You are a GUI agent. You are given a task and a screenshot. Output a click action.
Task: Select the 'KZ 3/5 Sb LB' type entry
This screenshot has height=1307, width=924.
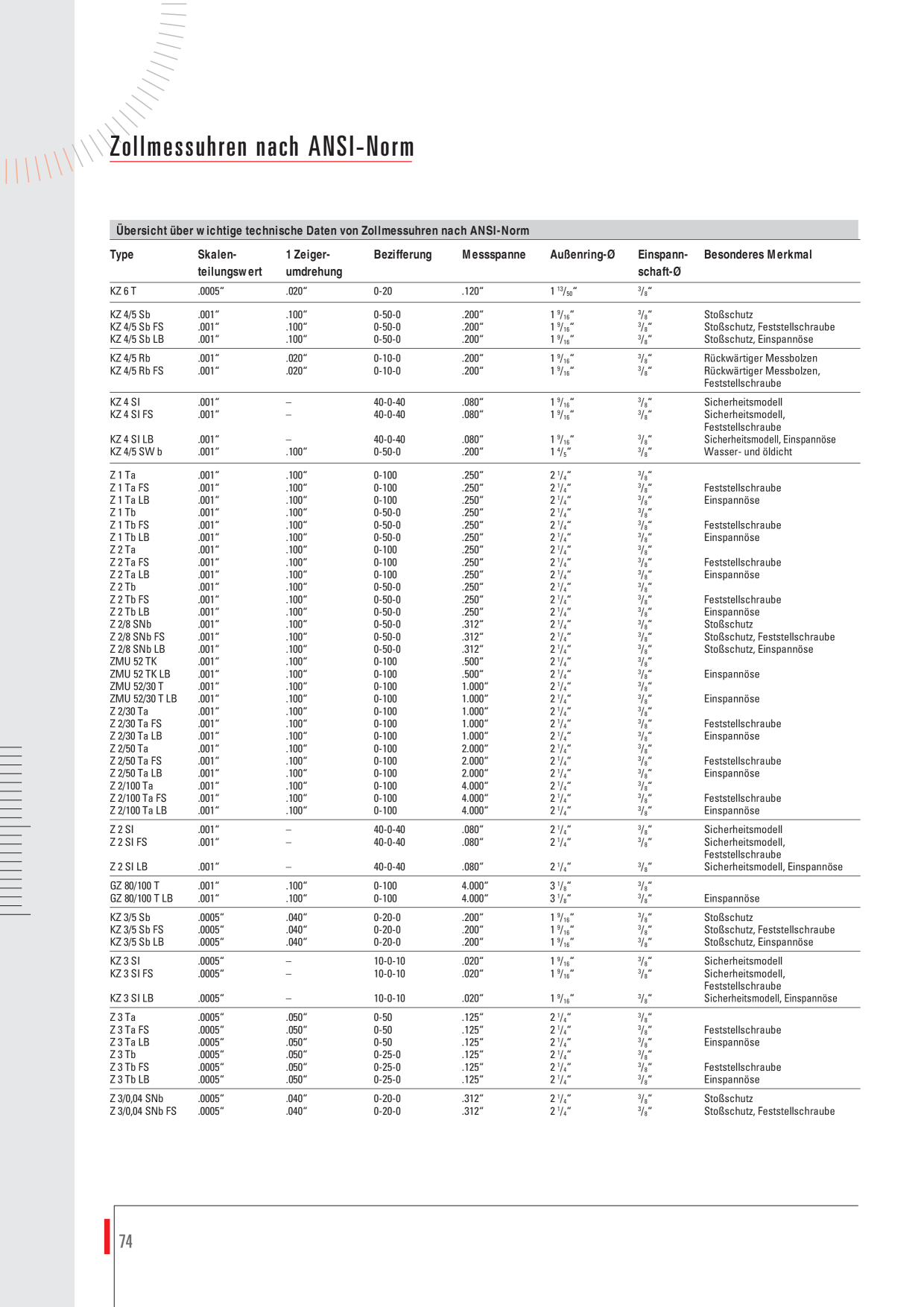(x=136, y=943)
